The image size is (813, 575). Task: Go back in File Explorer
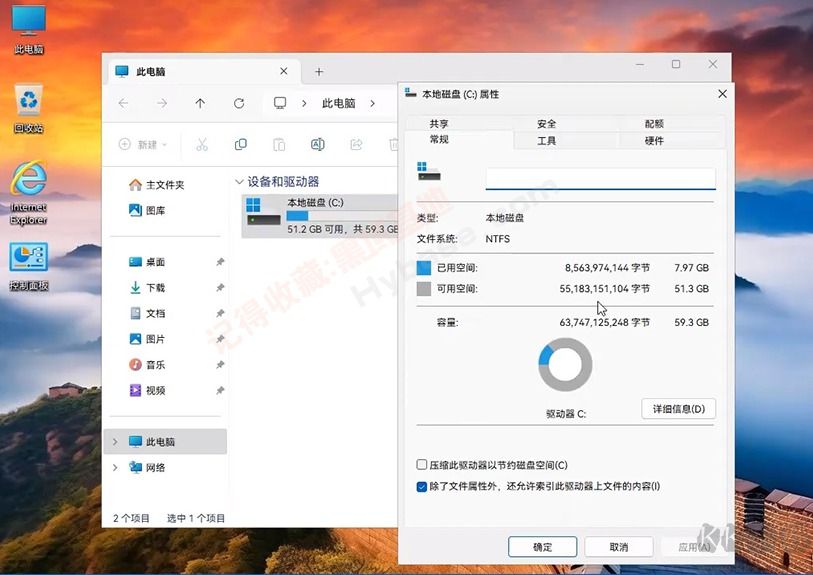pos(123,103)
